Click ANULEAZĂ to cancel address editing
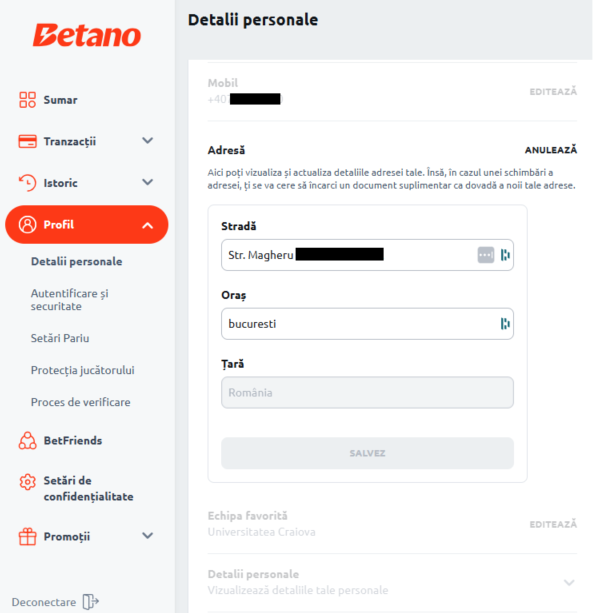 550,150
